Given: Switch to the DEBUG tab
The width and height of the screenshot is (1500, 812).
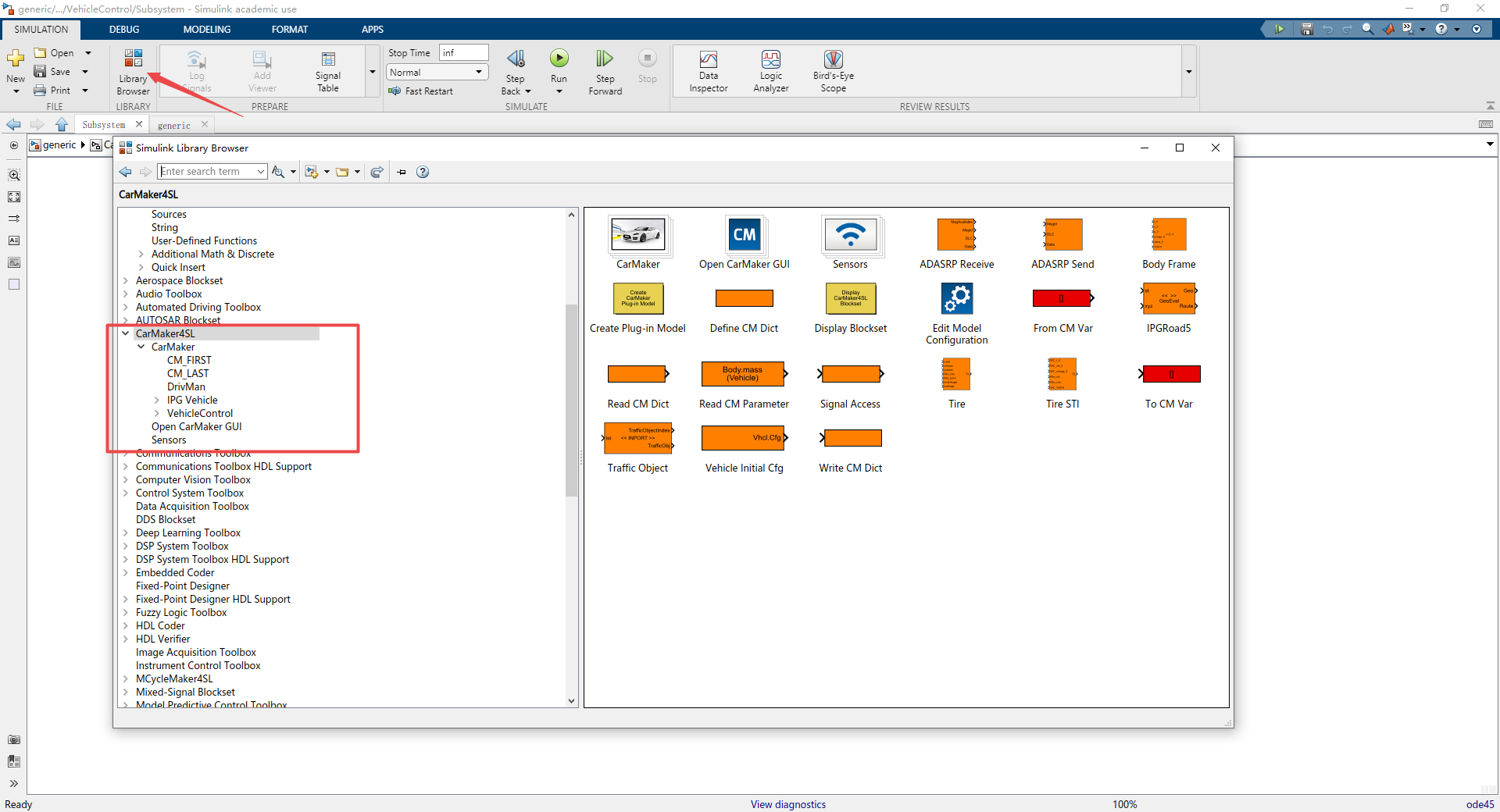Looking at the screenshot, I should click(124, 29).
